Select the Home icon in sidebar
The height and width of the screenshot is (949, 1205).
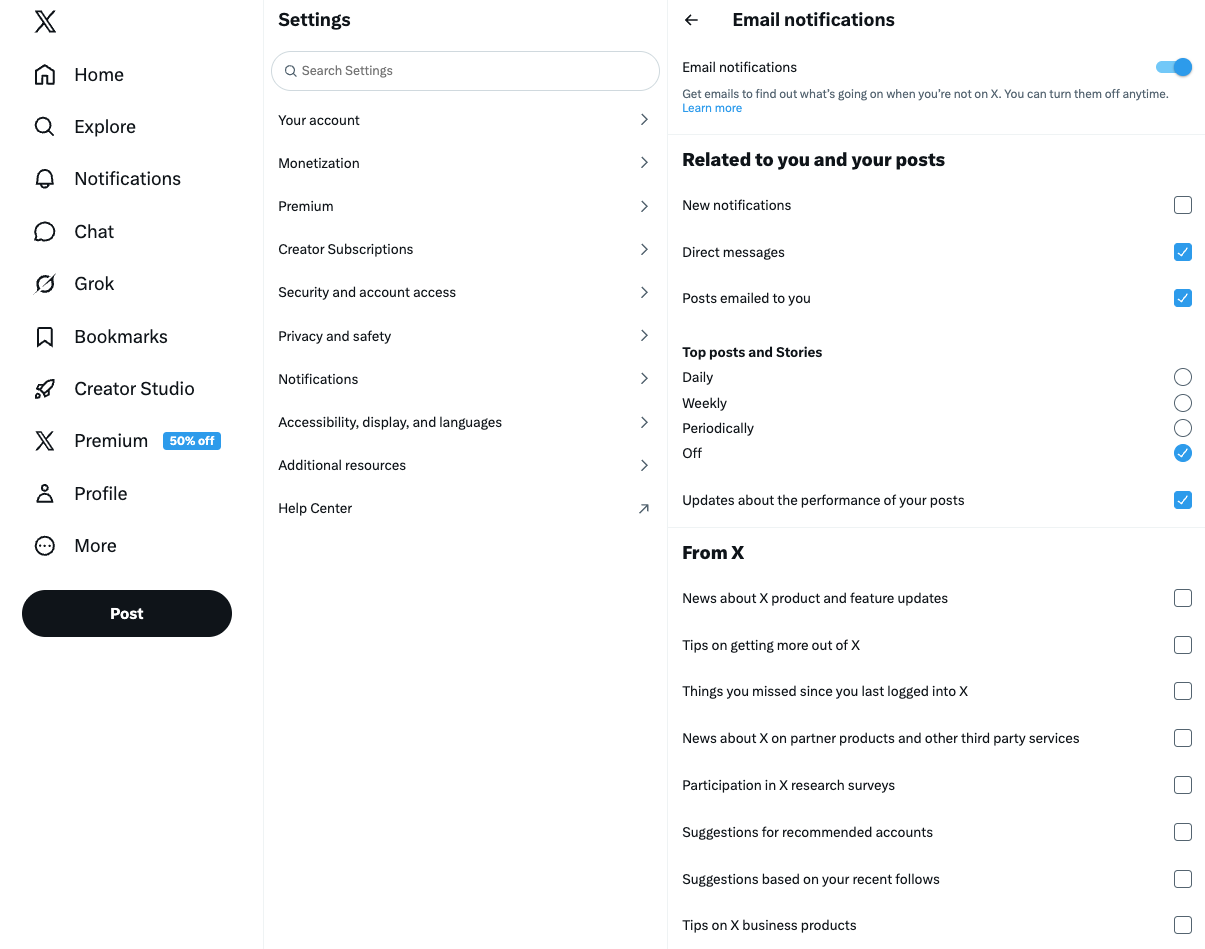pyautogui.click(x=44, y=74)
